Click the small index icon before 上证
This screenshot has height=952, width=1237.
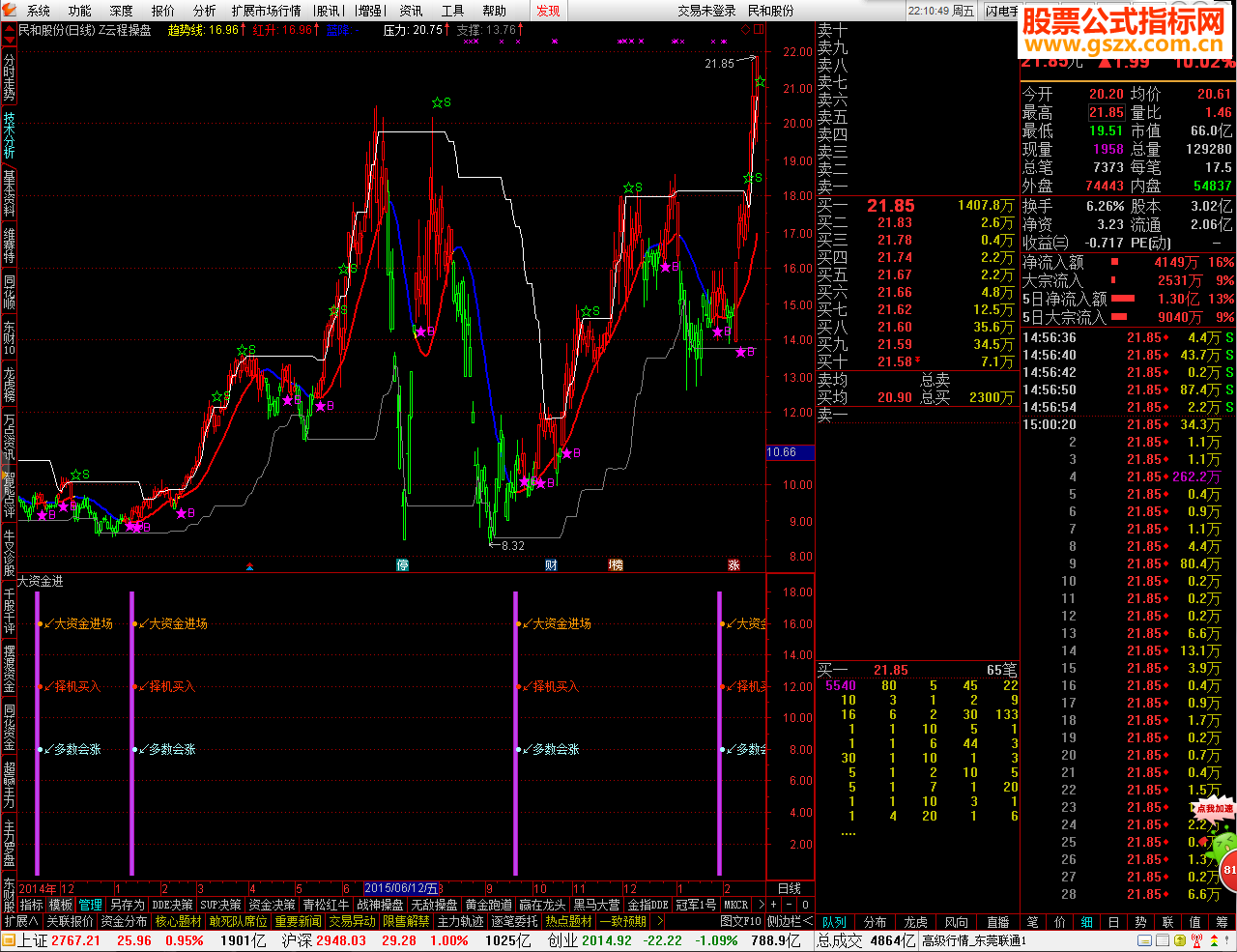[10, 940]
